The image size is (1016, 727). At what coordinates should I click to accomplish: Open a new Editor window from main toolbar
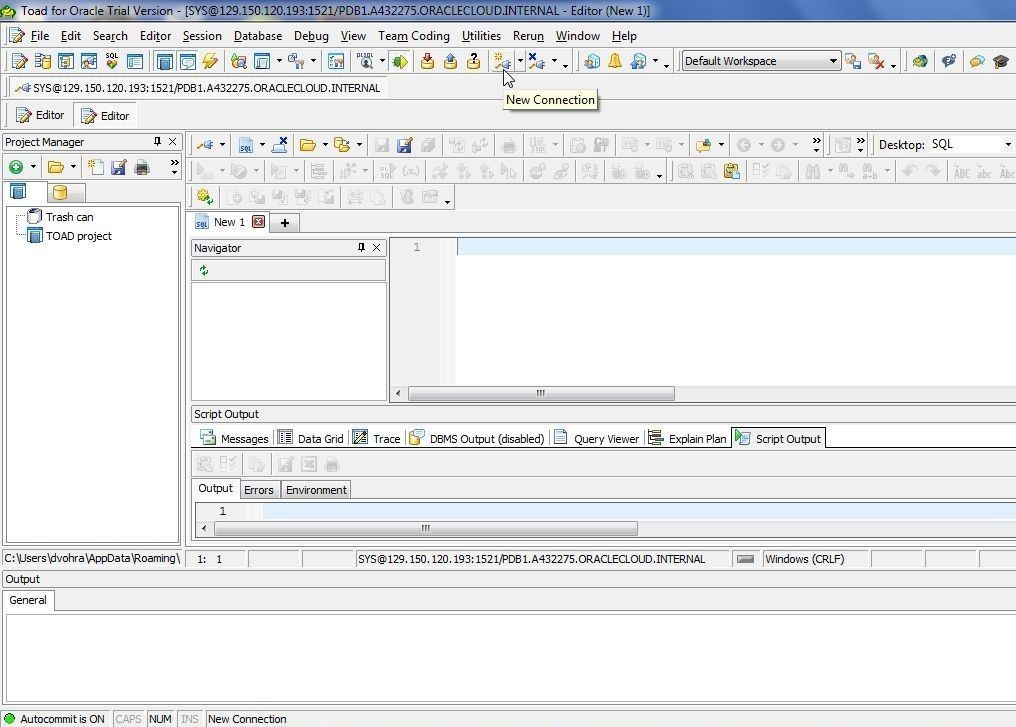coord(19,62)
